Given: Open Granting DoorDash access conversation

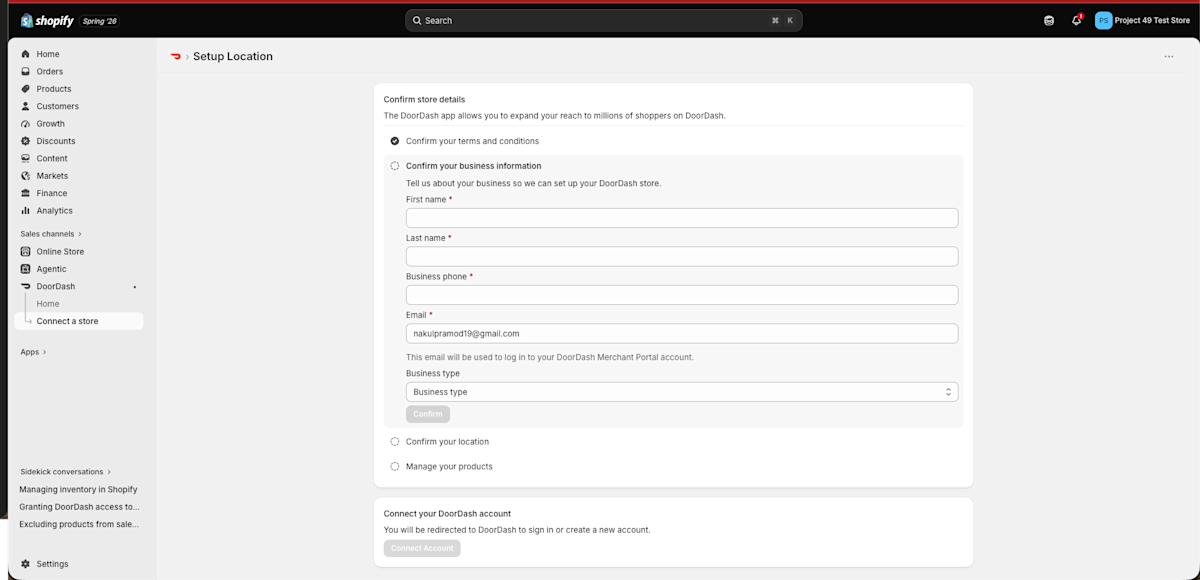Looking at the screenshot, I should (x=79, y=507).
